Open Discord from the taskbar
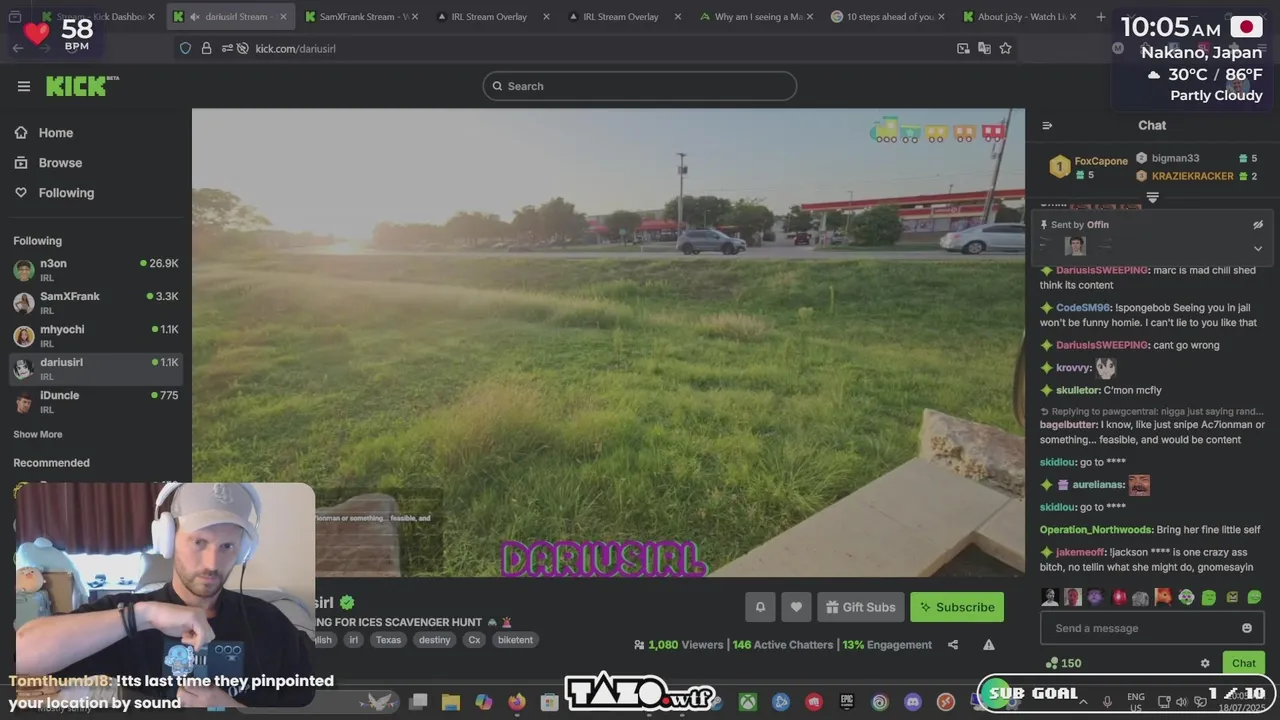Viewport: 1280px width, 720px height. (x=912, y=702)
